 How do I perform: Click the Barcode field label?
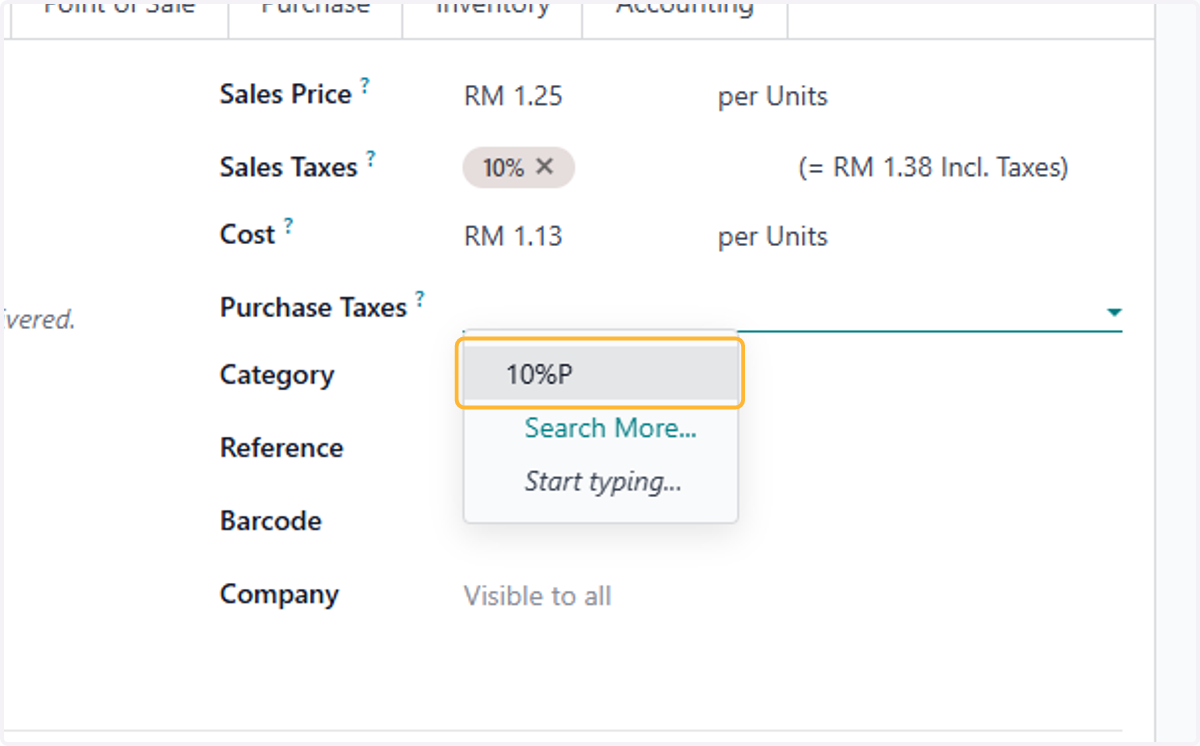click(x=271, y=521)
